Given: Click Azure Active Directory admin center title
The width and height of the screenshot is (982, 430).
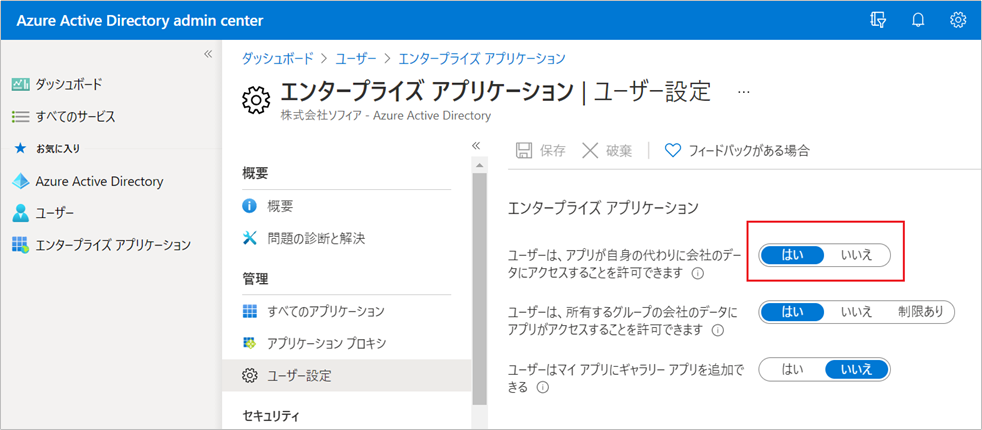Looking at the screenshot, I should click(140, 21).
